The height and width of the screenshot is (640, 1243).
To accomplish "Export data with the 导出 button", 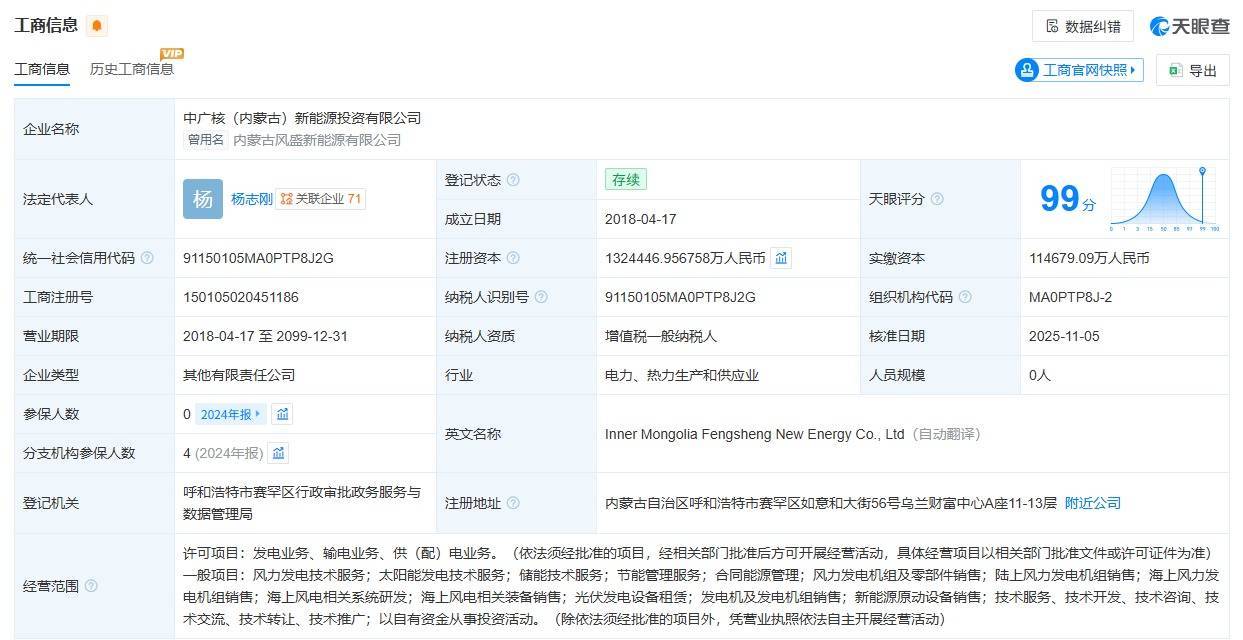I will point(1191,70).
